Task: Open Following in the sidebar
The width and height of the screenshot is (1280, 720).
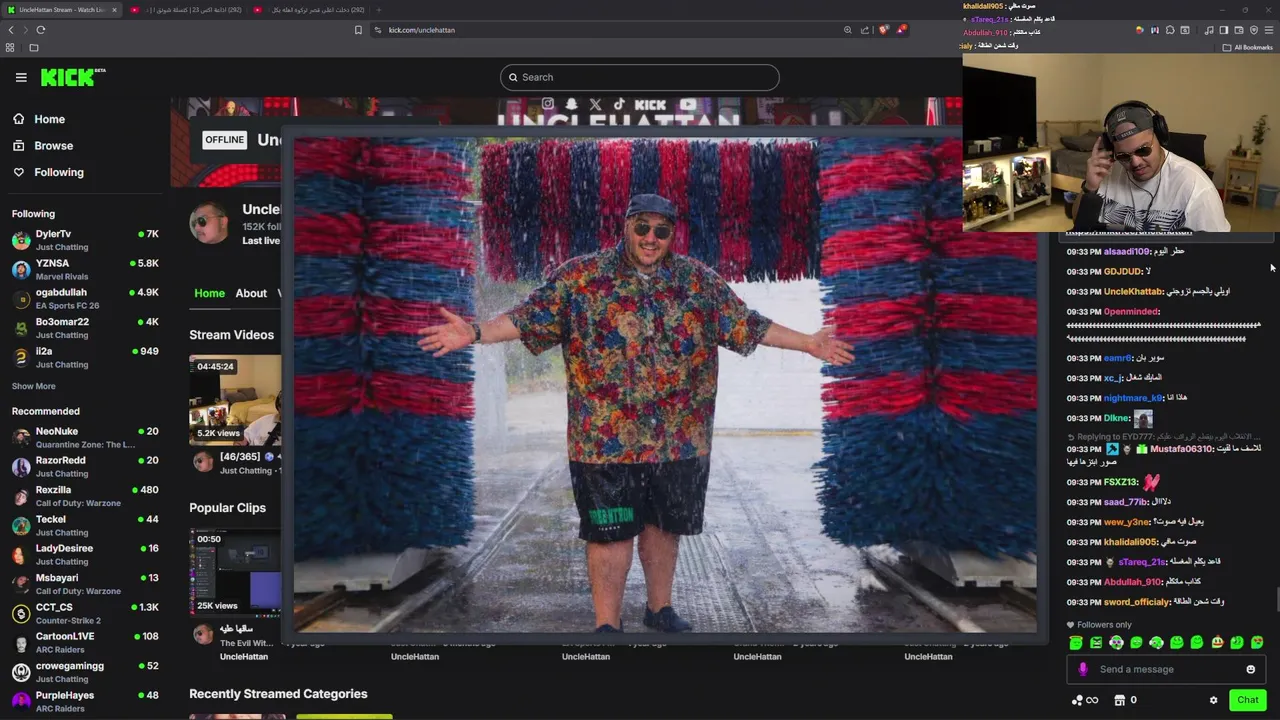Action: (48, 172)
